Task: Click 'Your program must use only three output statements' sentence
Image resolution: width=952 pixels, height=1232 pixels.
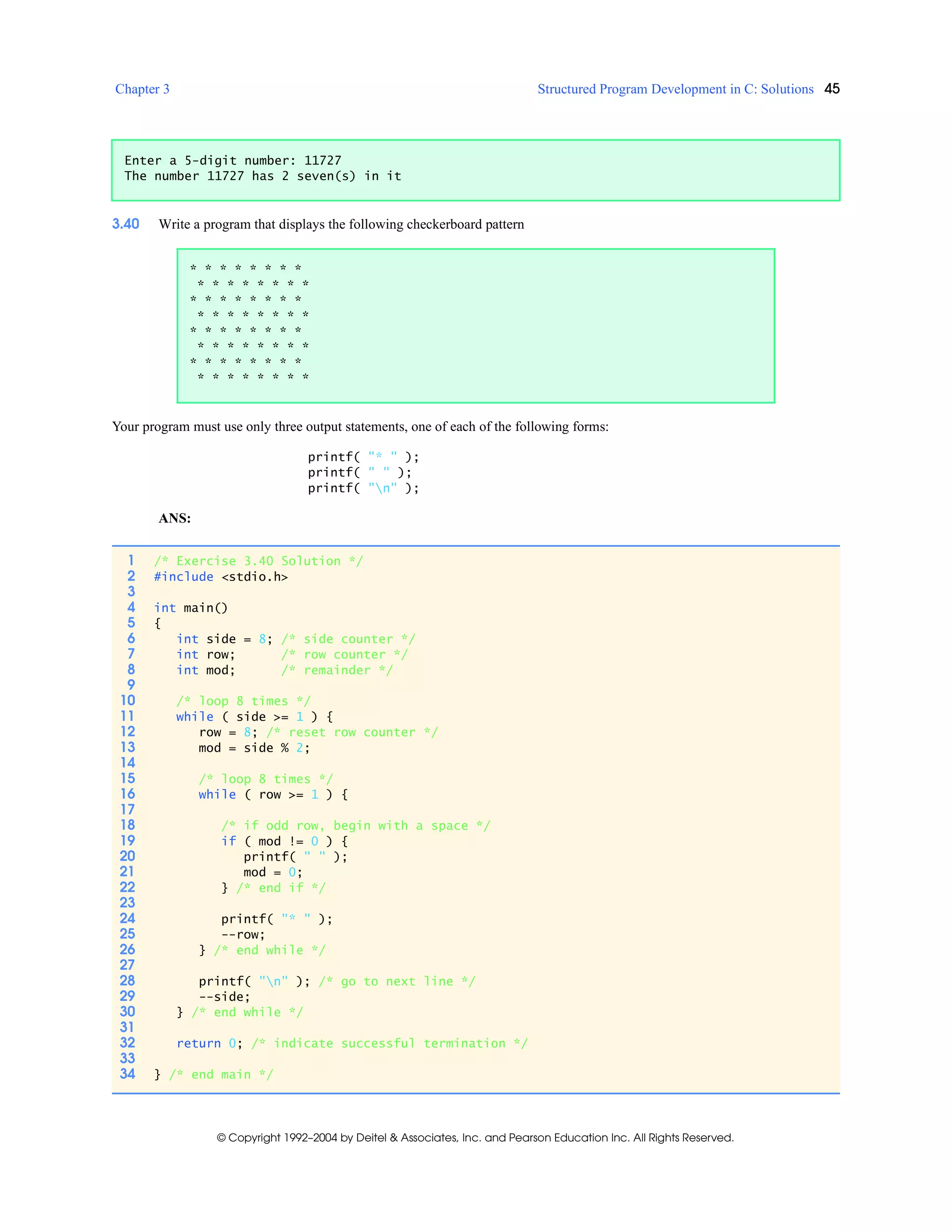Action: click(360, 426)
